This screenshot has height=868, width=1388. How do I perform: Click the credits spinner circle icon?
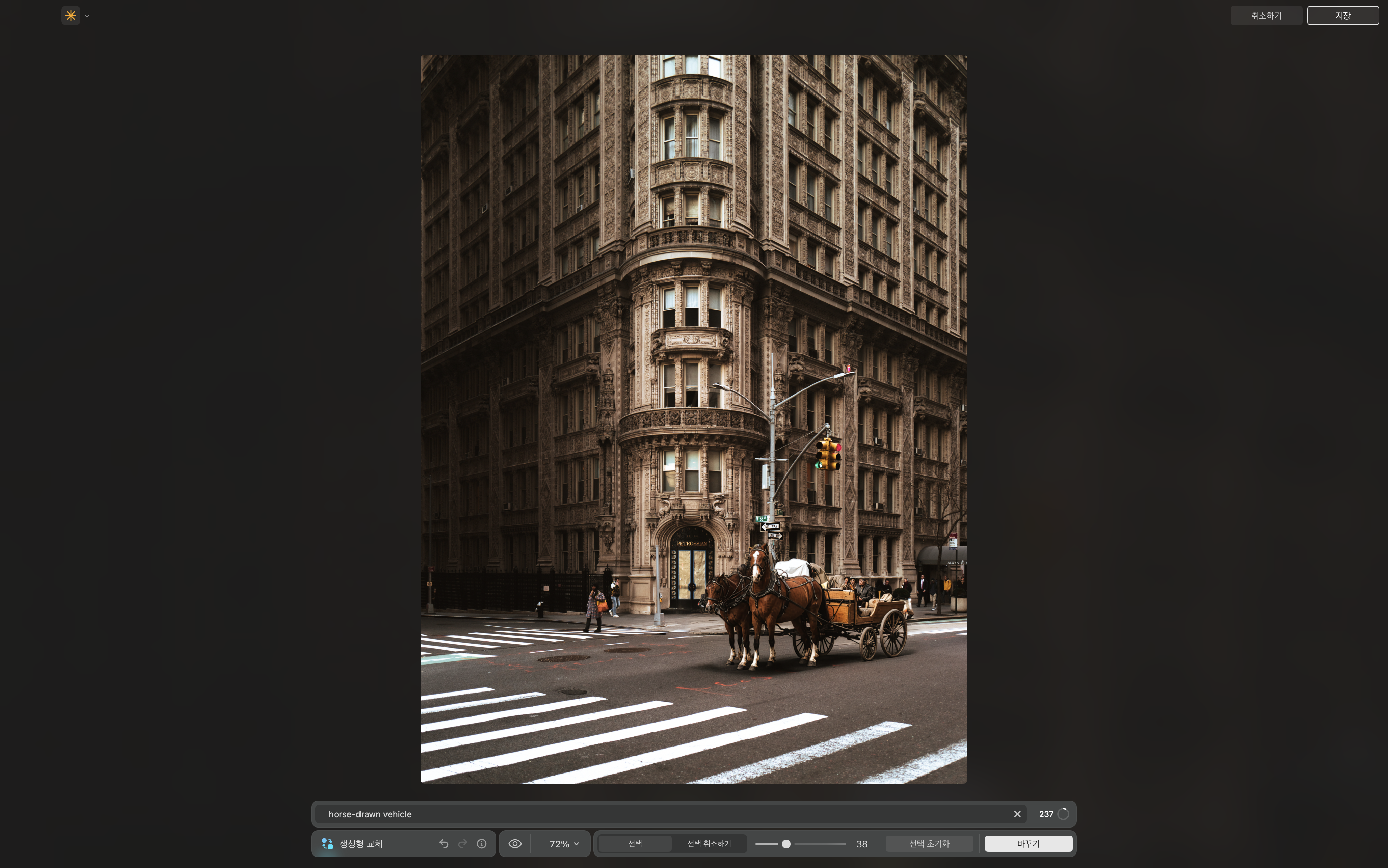click(x=1063, y=814)
